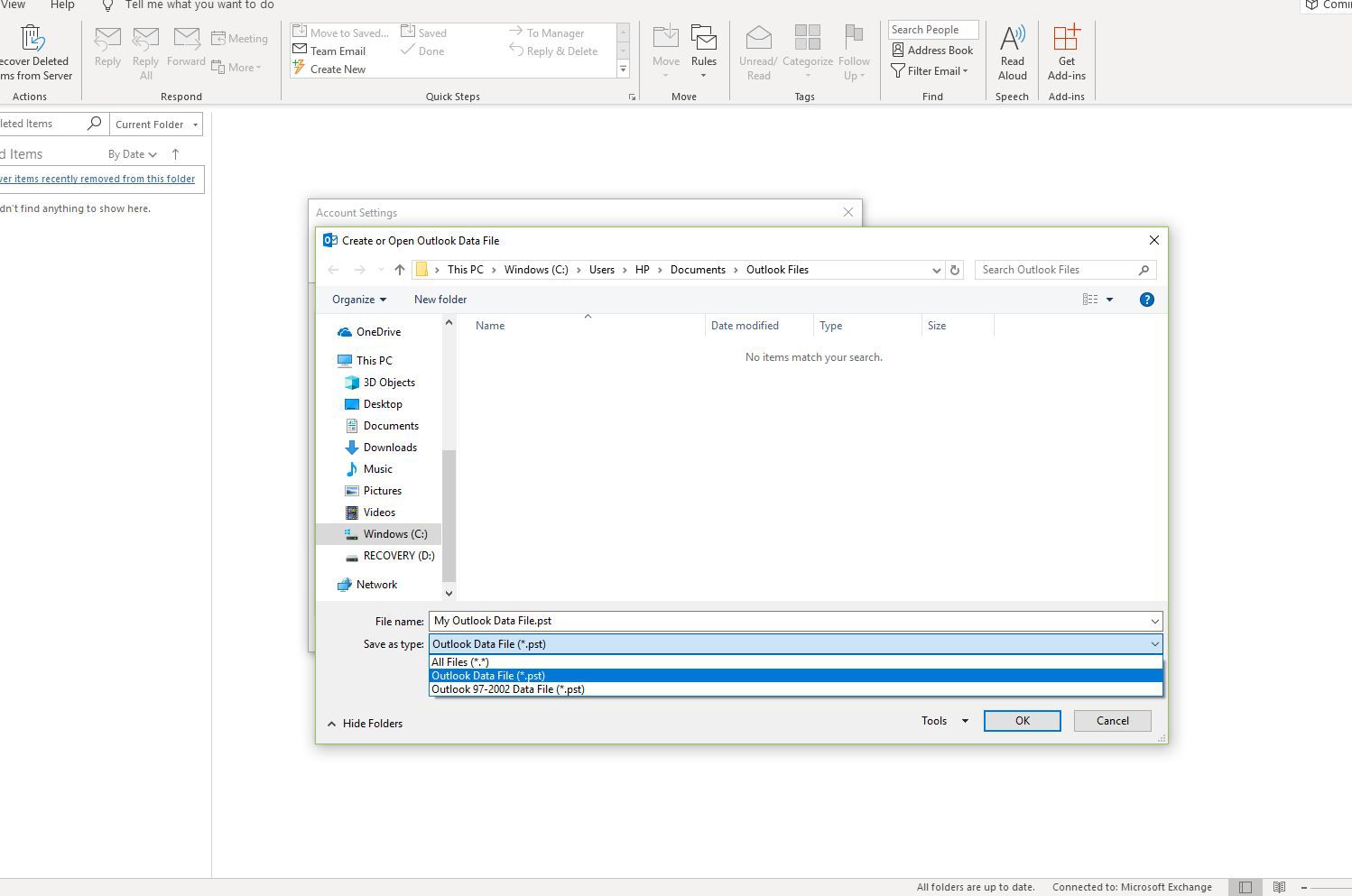Sort files by Date modified column
1352x896 pixels.
pyautogui.click(x=745, y=326)
